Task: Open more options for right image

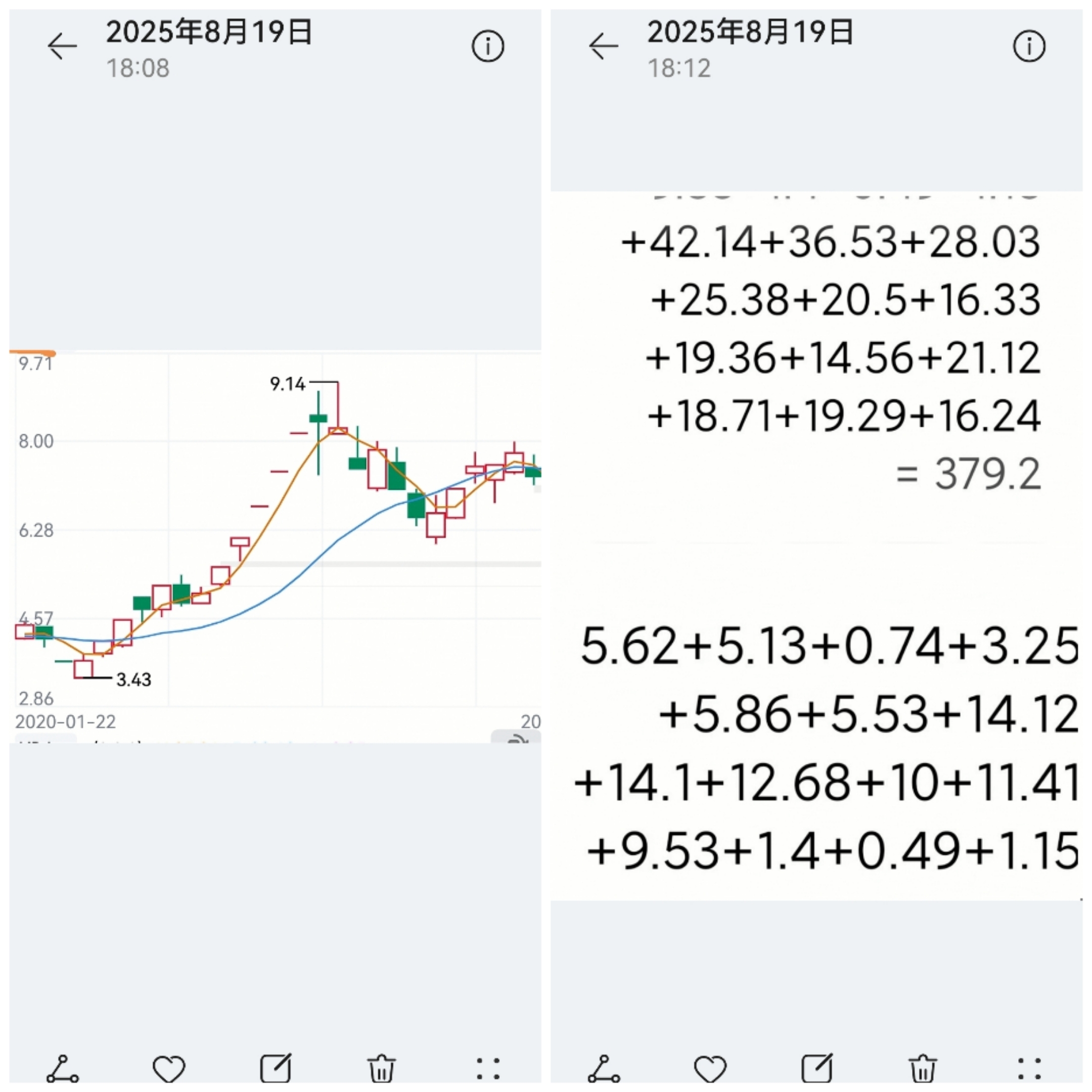Action: coord(1029,1069)
